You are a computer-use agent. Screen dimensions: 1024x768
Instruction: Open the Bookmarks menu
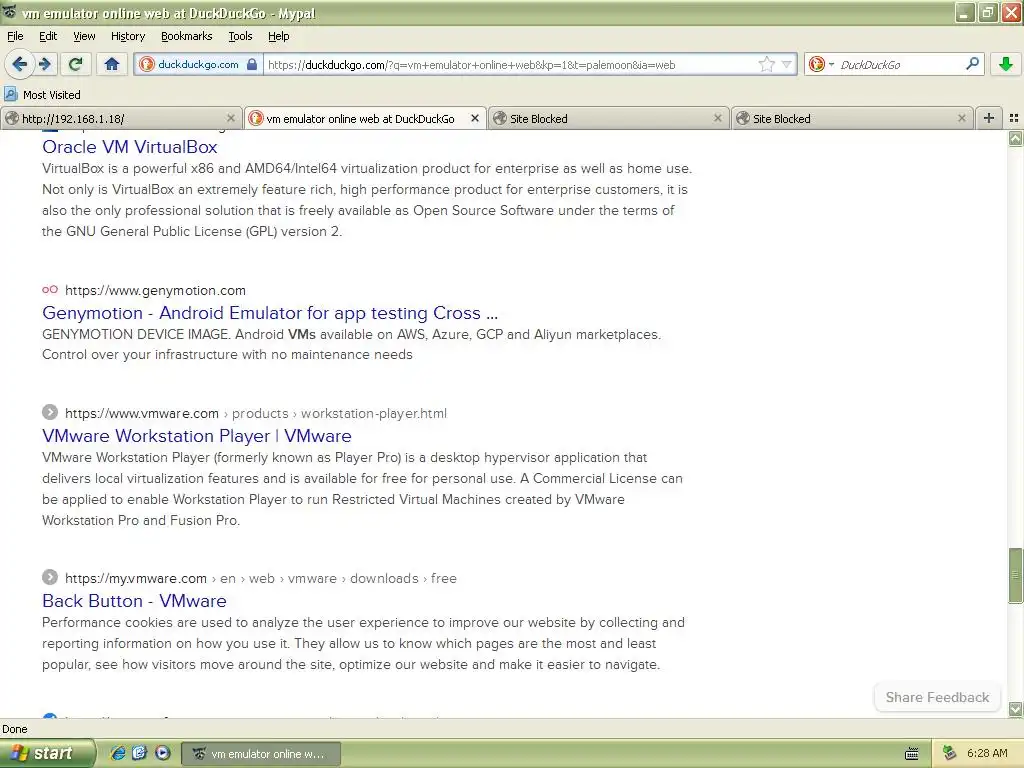[186, 36]
